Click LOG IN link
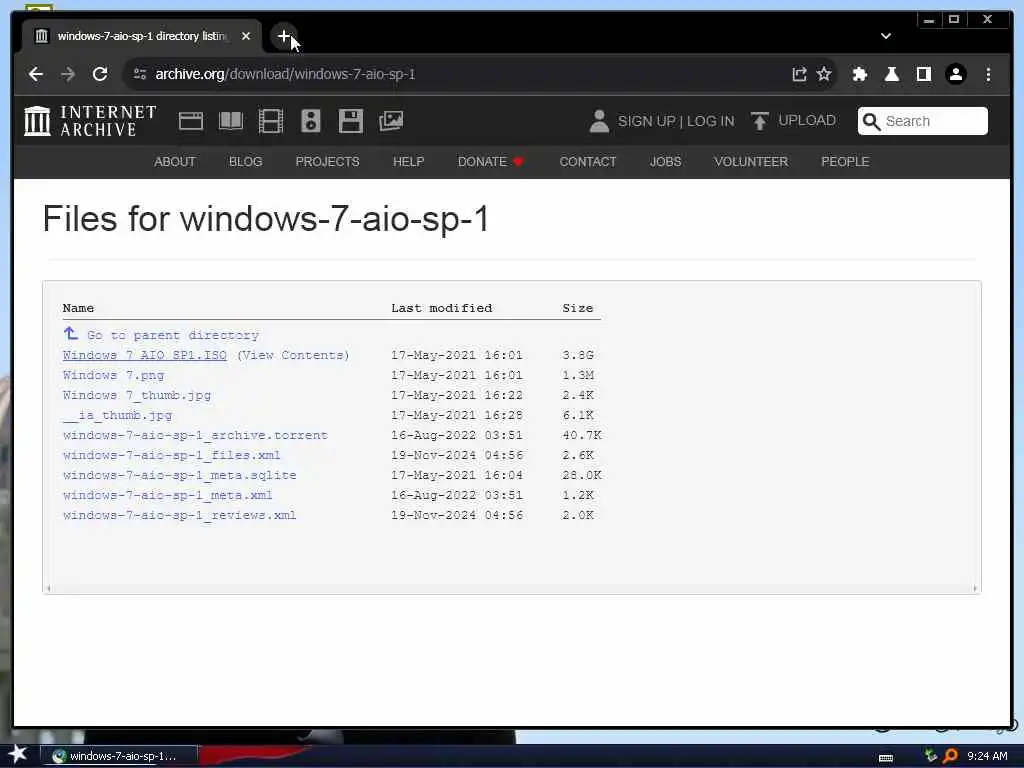Viewport: 1024px width, 768px height. coord(711,121)
